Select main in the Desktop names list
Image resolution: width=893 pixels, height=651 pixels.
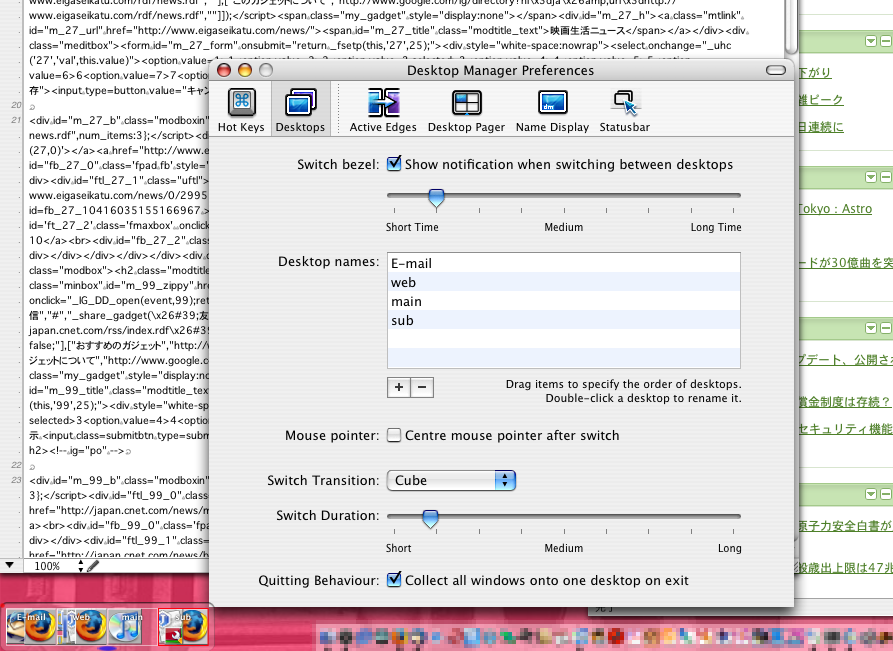coord(564,301)
